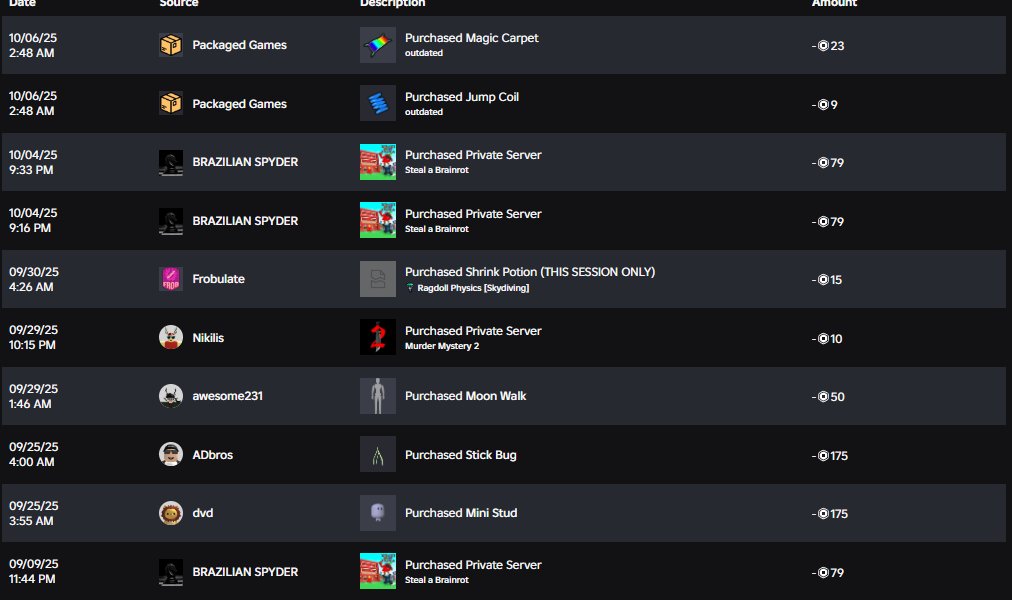Click dvd avatar icon

pos(171,513)
